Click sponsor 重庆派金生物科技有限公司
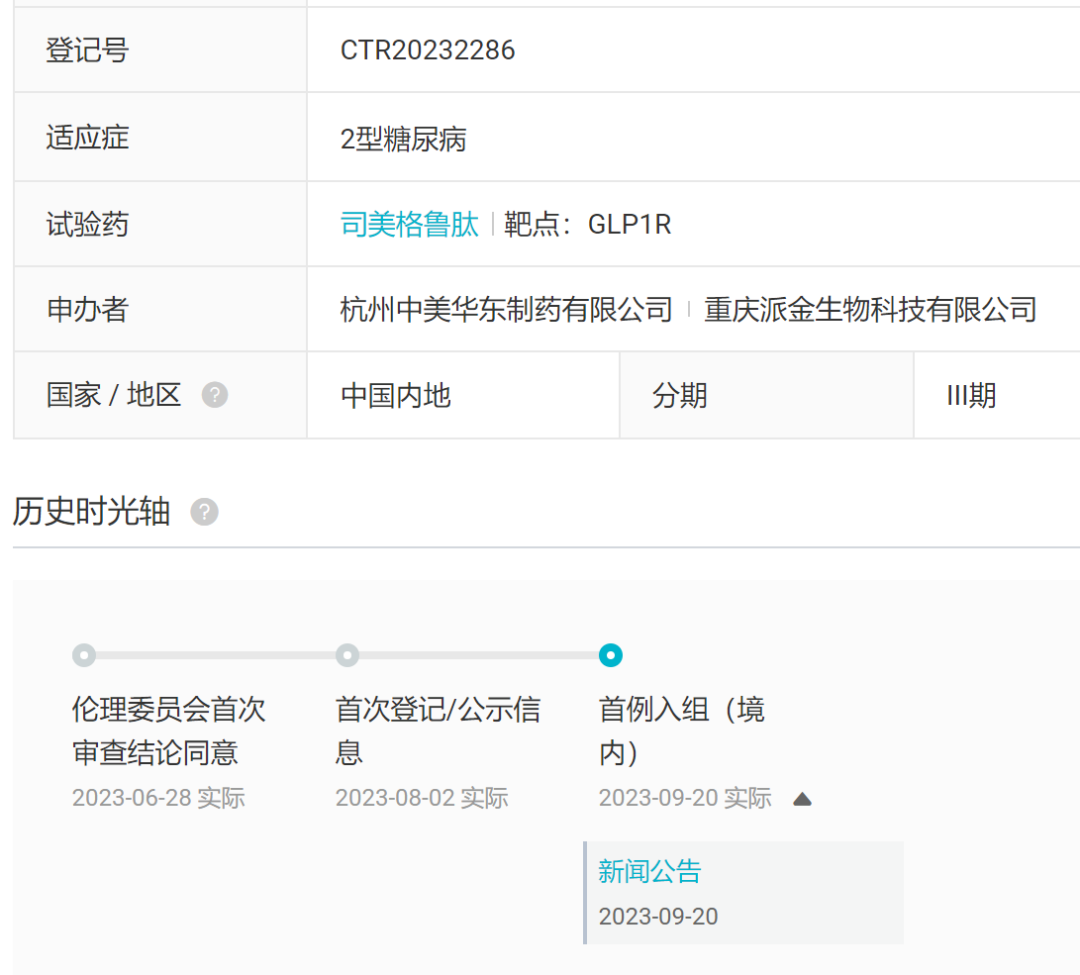 (x=870, y=309)
